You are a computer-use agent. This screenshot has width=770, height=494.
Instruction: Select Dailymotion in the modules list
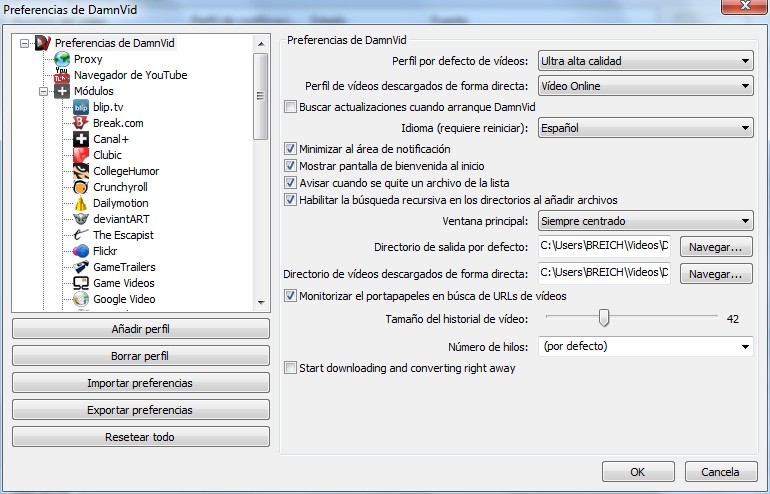coord(121,203)
